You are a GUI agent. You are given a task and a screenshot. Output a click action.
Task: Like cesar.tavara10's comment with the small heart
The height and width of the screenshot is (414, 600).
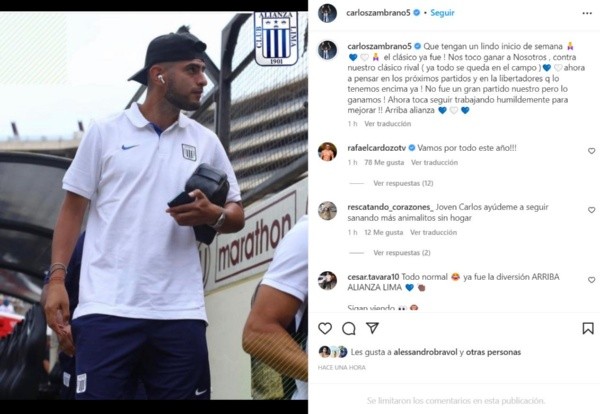592,280
